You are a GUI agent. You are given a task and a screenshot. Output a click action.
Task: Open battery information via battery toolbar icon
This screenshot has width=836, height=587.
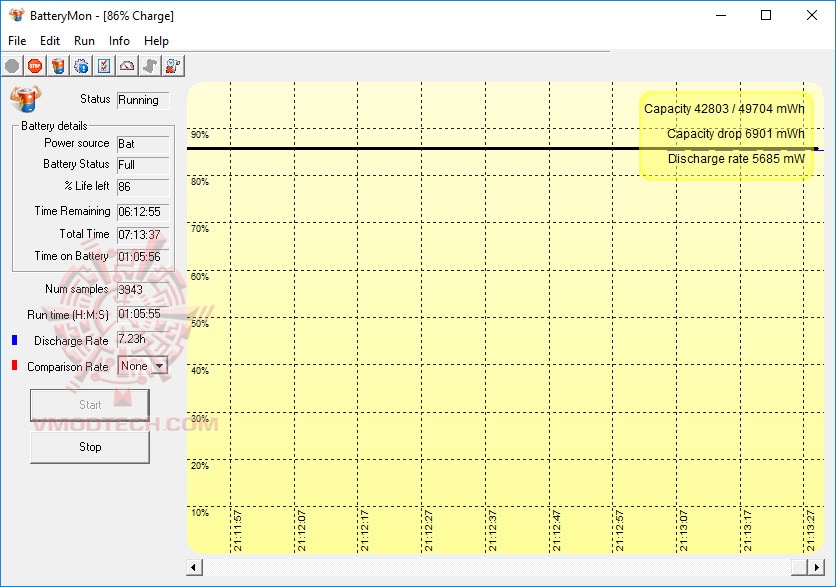(x=58, y=66)
